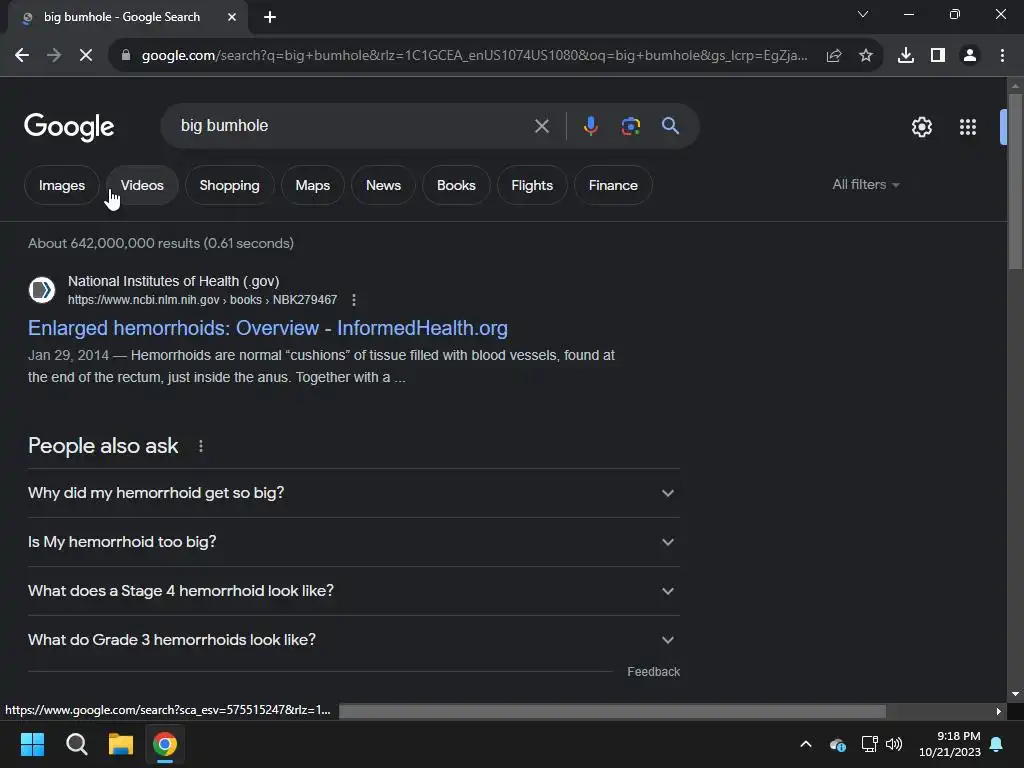Close the 'big bumhole - Google Search' tab
1024x768 pixels.
coord(232,17)
